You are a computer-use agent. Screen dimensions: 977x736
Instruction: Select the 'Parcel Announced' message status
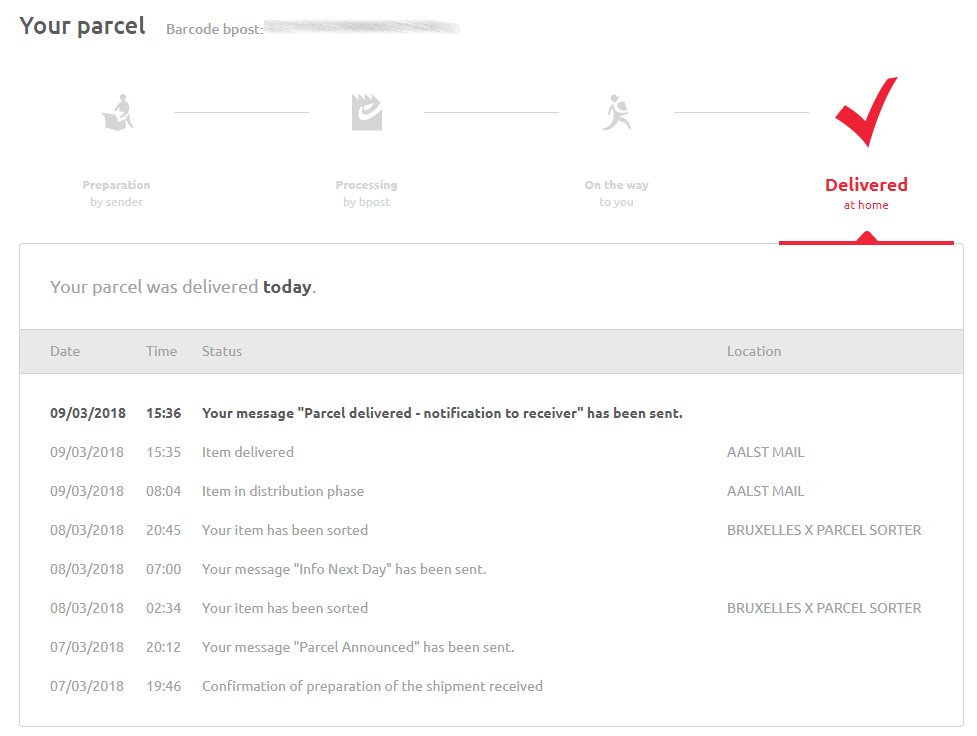(358, 647)
